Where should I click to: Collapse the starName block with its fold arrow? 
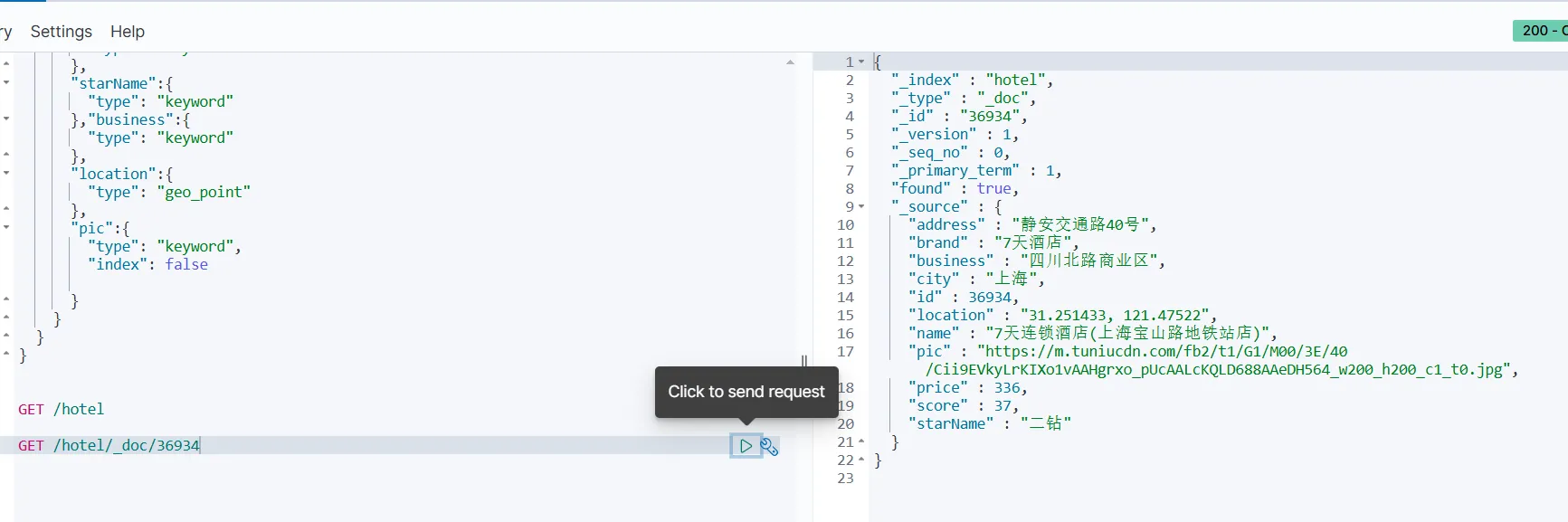tap(6, 82)
